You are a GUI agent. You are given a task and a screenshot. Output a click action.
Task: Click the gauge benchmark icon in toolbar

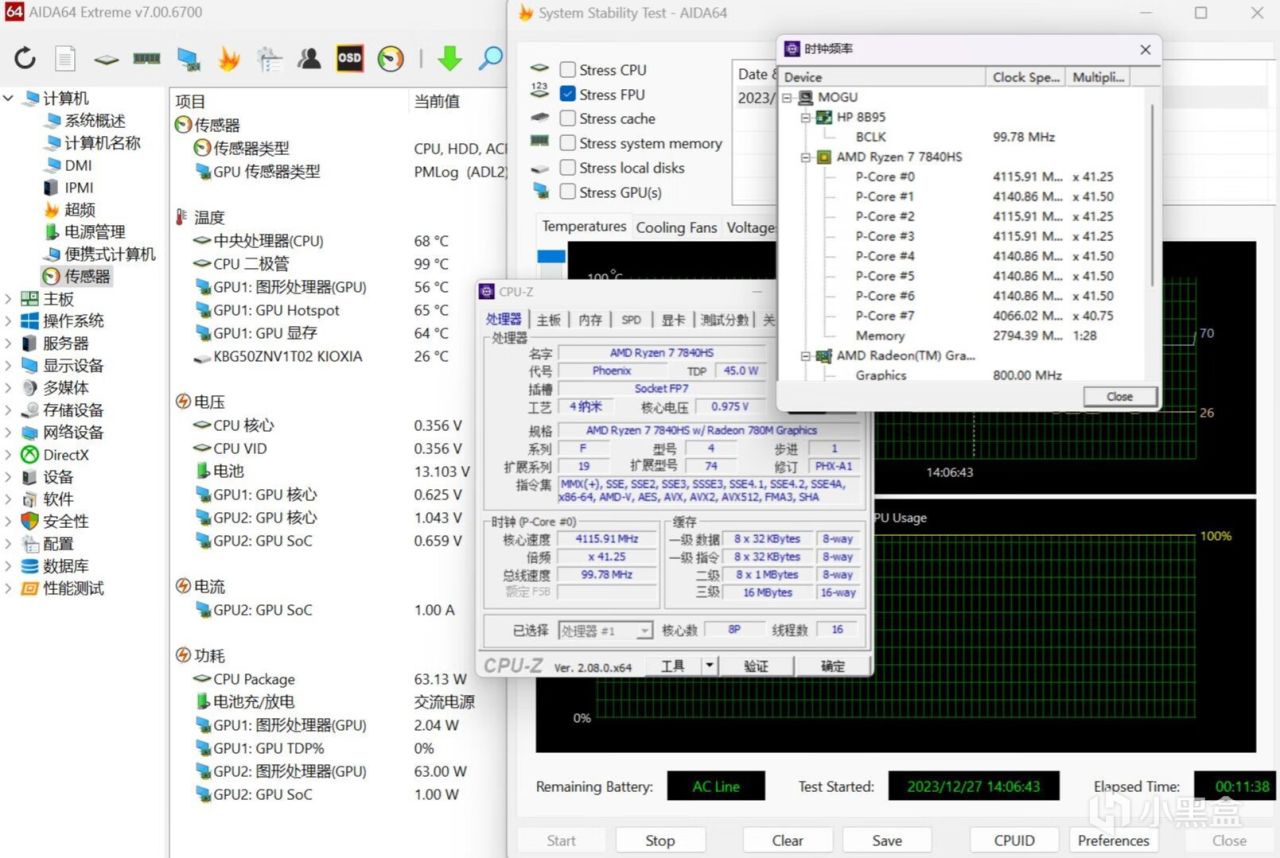(391, 58)
